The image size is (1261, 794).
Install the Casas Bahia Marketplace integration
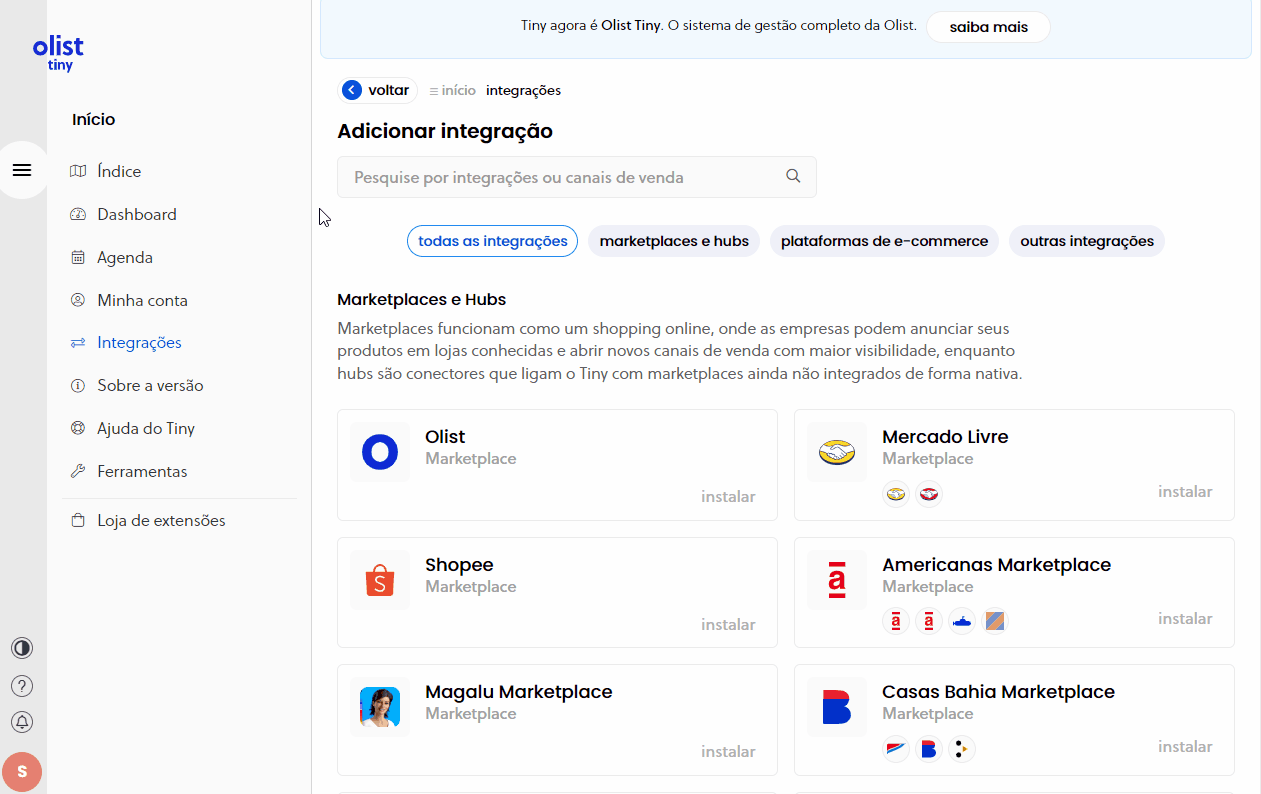1185,747
